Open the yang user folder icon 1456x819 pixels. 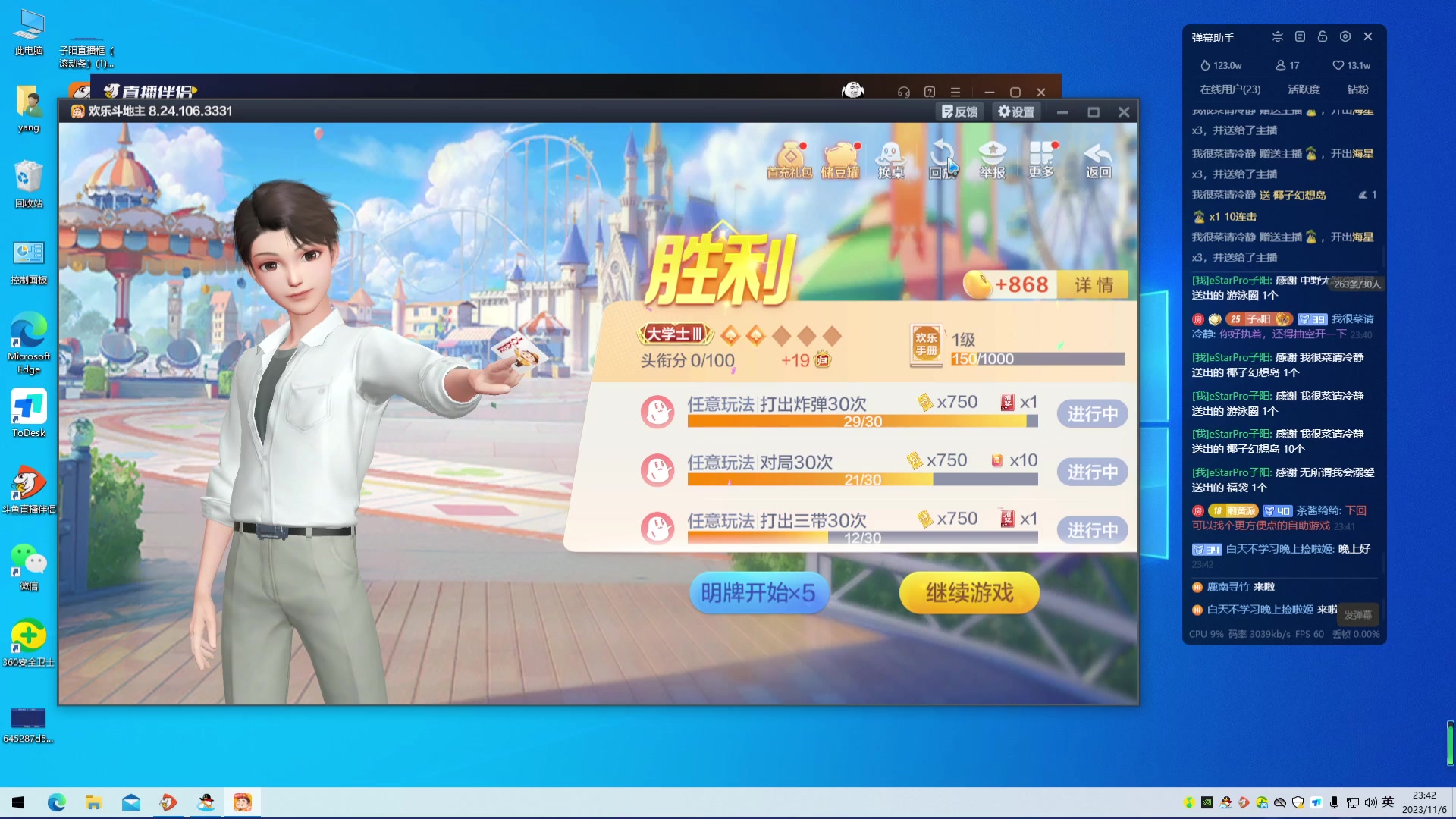[x=29, y=108]
